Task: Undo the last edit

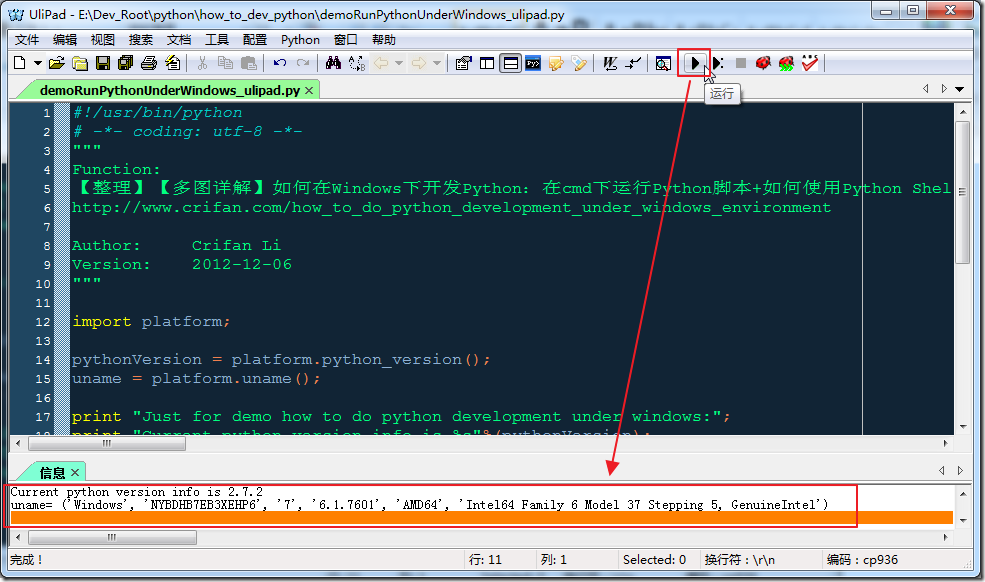Action: (280, 63)
